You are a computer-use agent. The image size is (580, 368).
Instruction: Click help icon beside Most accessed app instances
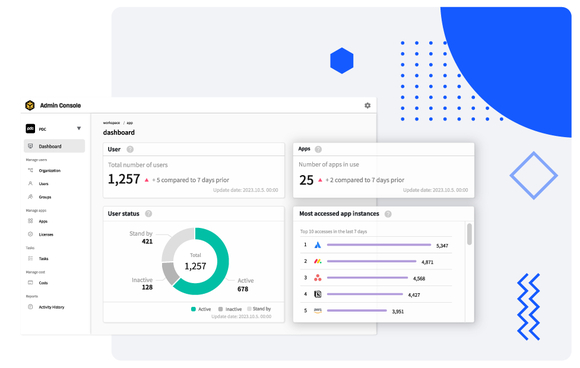(388, 214)
